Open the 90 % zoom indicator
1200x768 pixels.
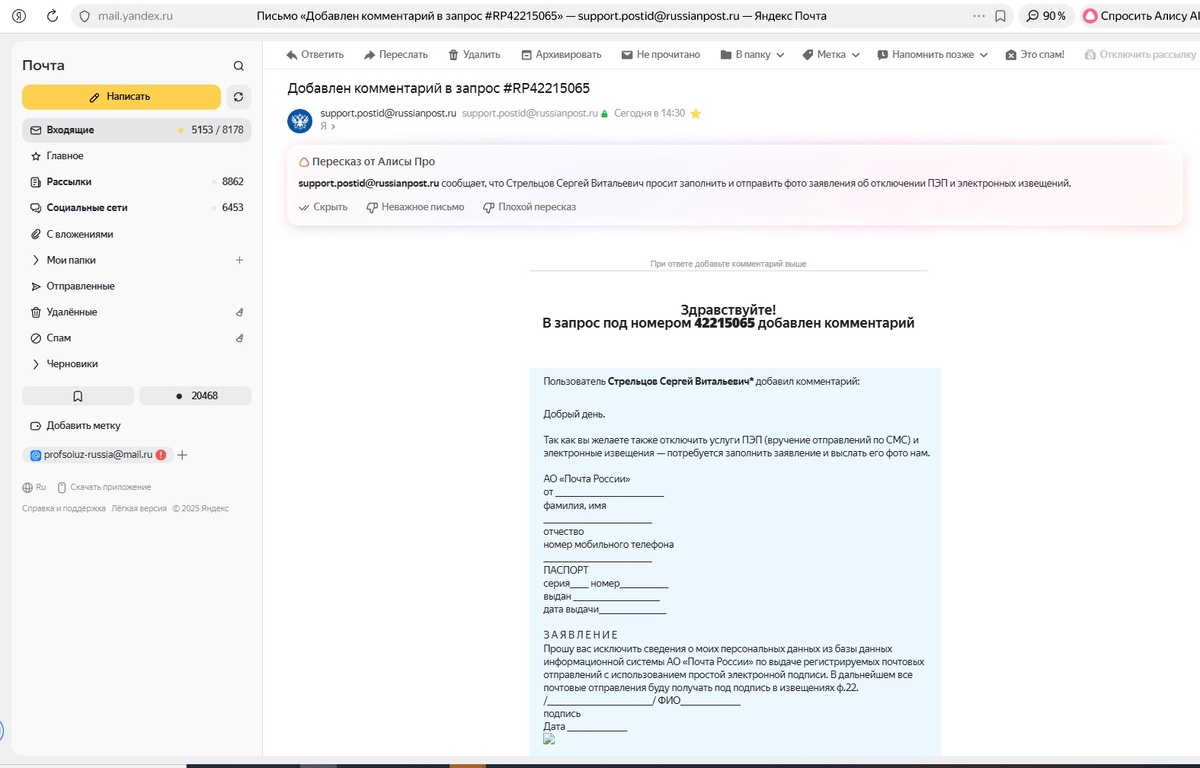point(1046,16)
